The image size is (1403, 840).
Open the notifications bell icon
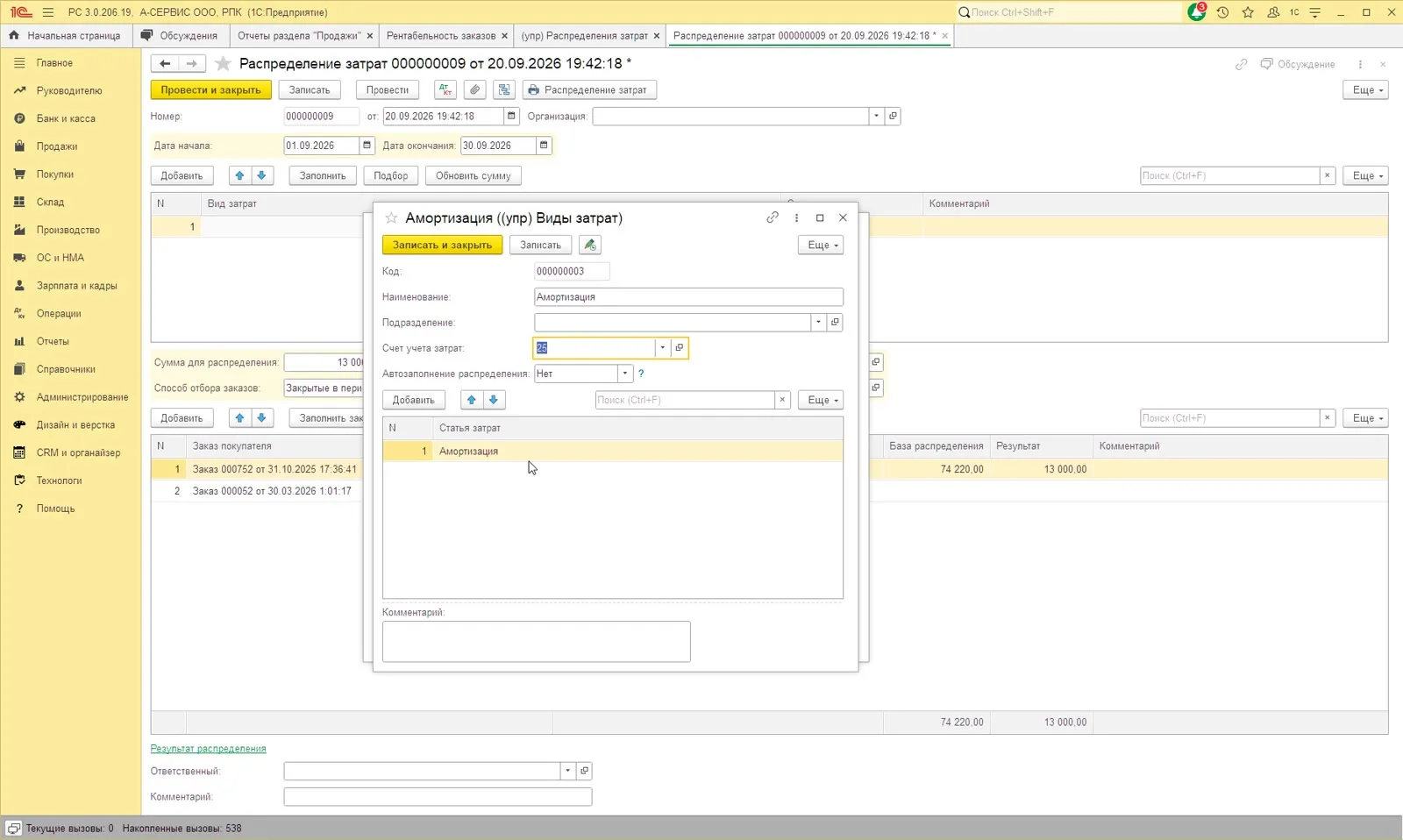click(x=1197, y=12)
